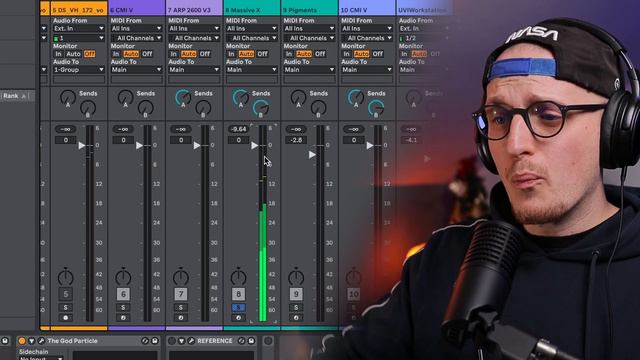Deactivate track 6 with its number button

(123, 294)
